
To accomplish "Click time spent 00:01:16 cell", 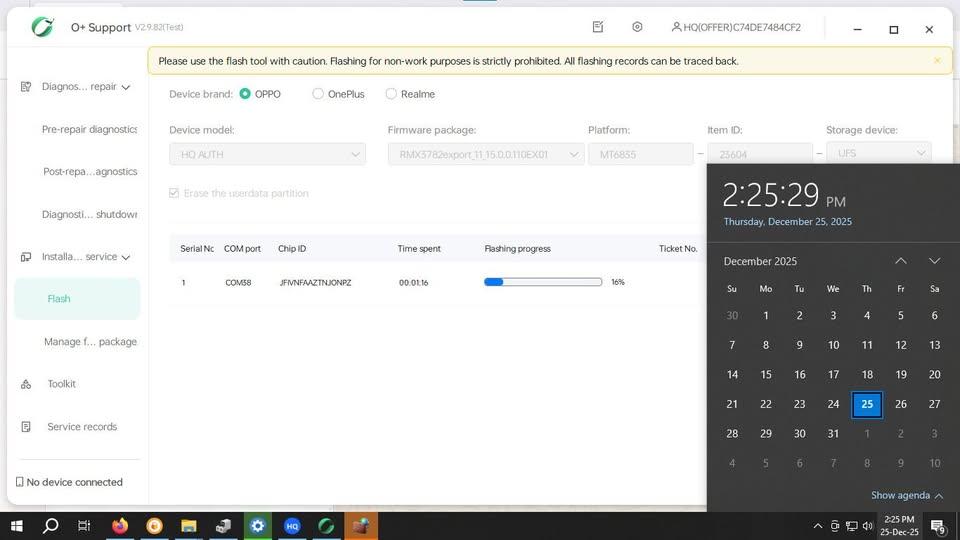I will 413,282.
